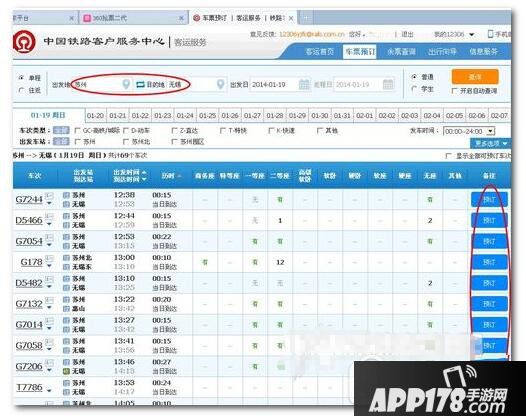Click the China Railway logo
This screenshot has width=526, height=416.
[24, 41]
